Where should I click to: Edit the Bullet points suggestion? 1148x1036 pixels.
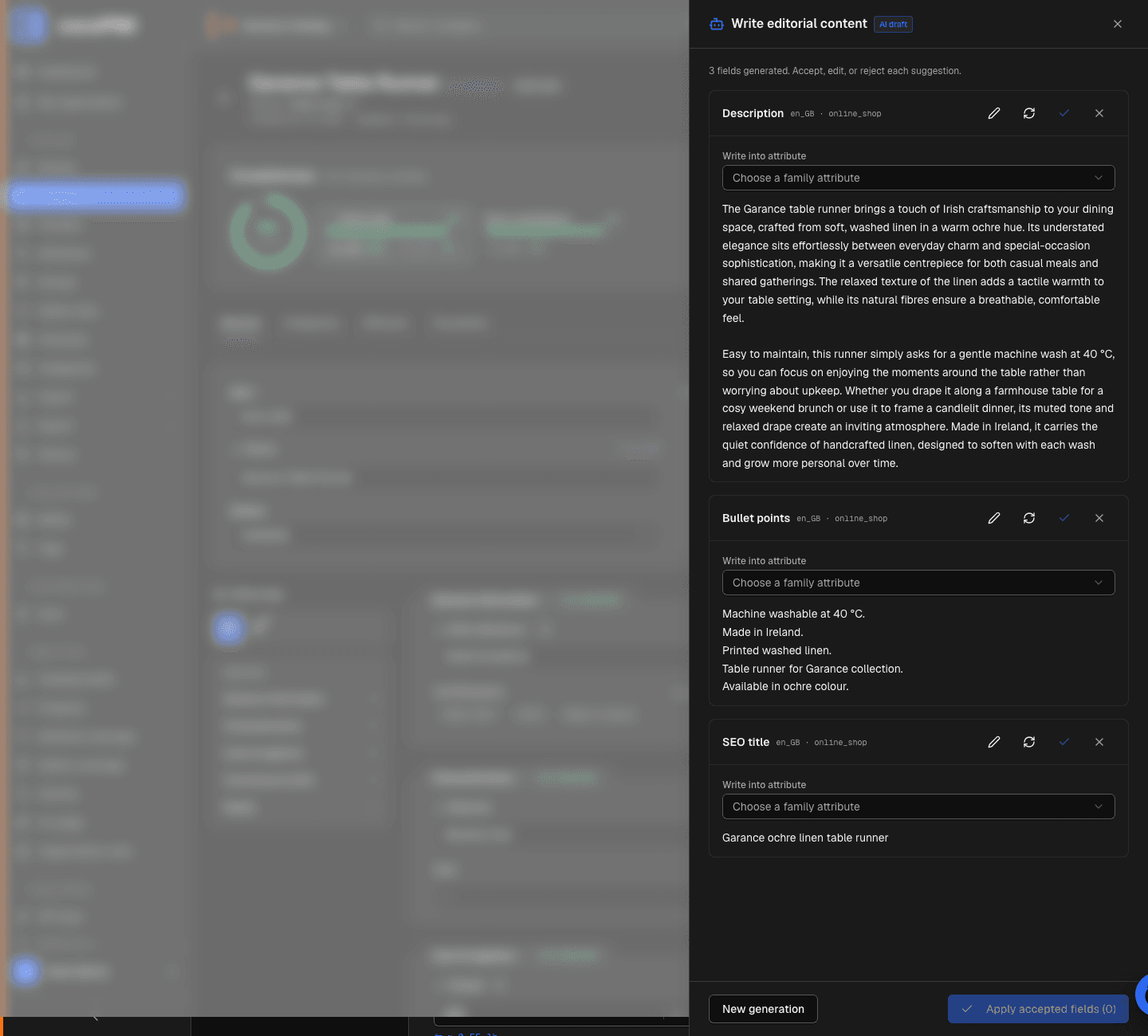coord(994,518)
